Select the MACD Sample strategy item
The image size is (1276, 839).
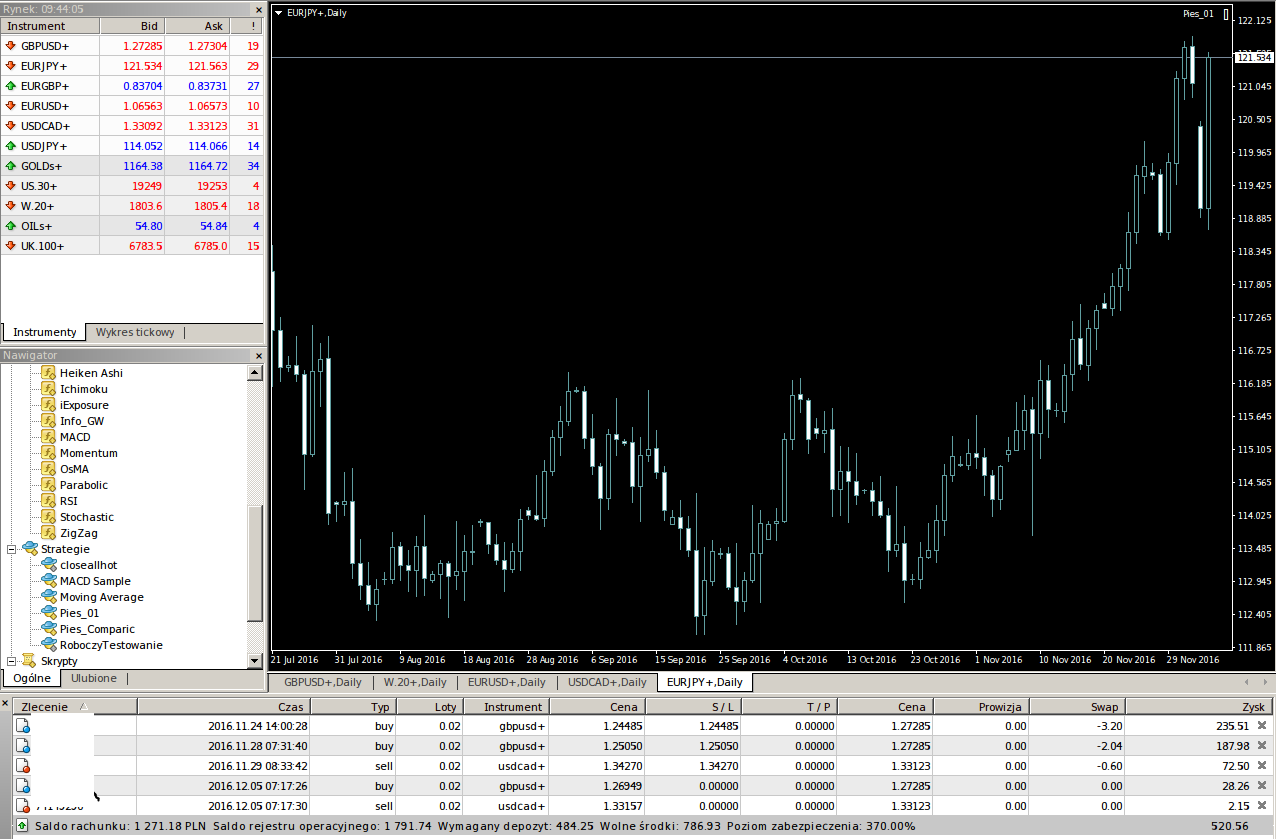(95, 581)
